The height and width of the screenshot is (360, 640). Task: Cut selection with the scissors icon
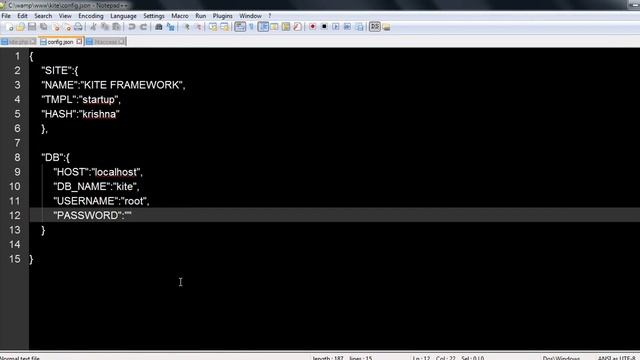click(x=93, y=27)
